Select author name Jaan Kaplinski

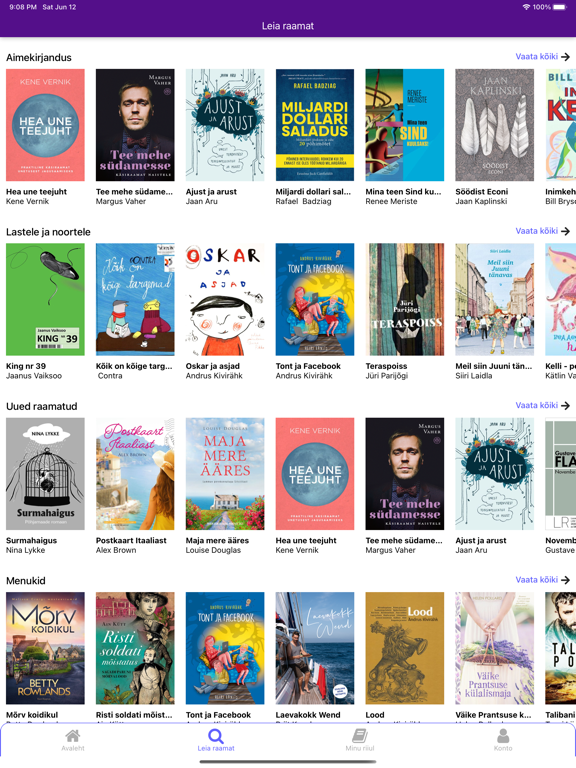point(481,201)
